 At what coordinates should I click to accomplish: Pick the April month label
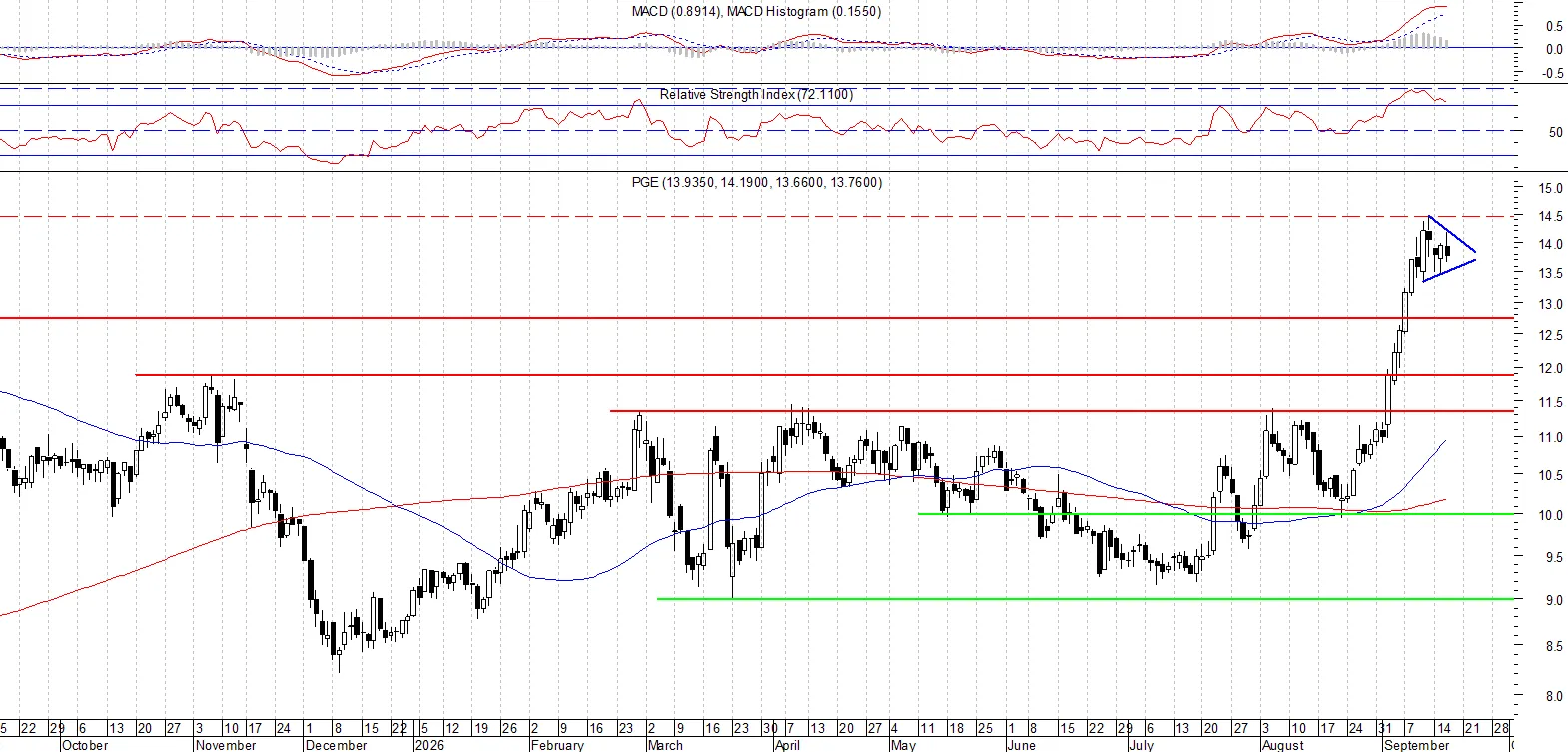[x=787, y=745]
